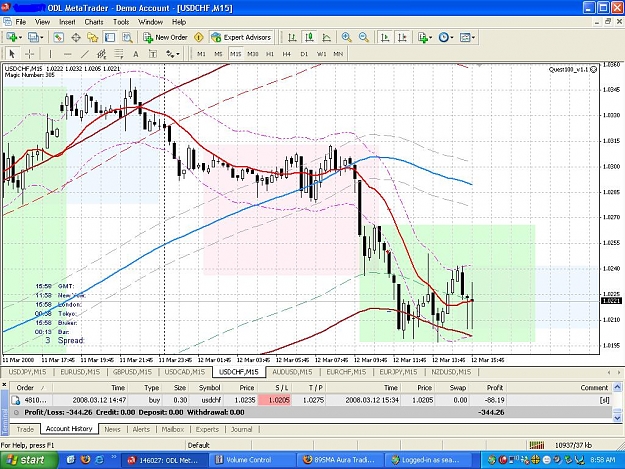Open the Indicators list icon
The height and width of the screenshot is (469, 625).
(423, 37)
